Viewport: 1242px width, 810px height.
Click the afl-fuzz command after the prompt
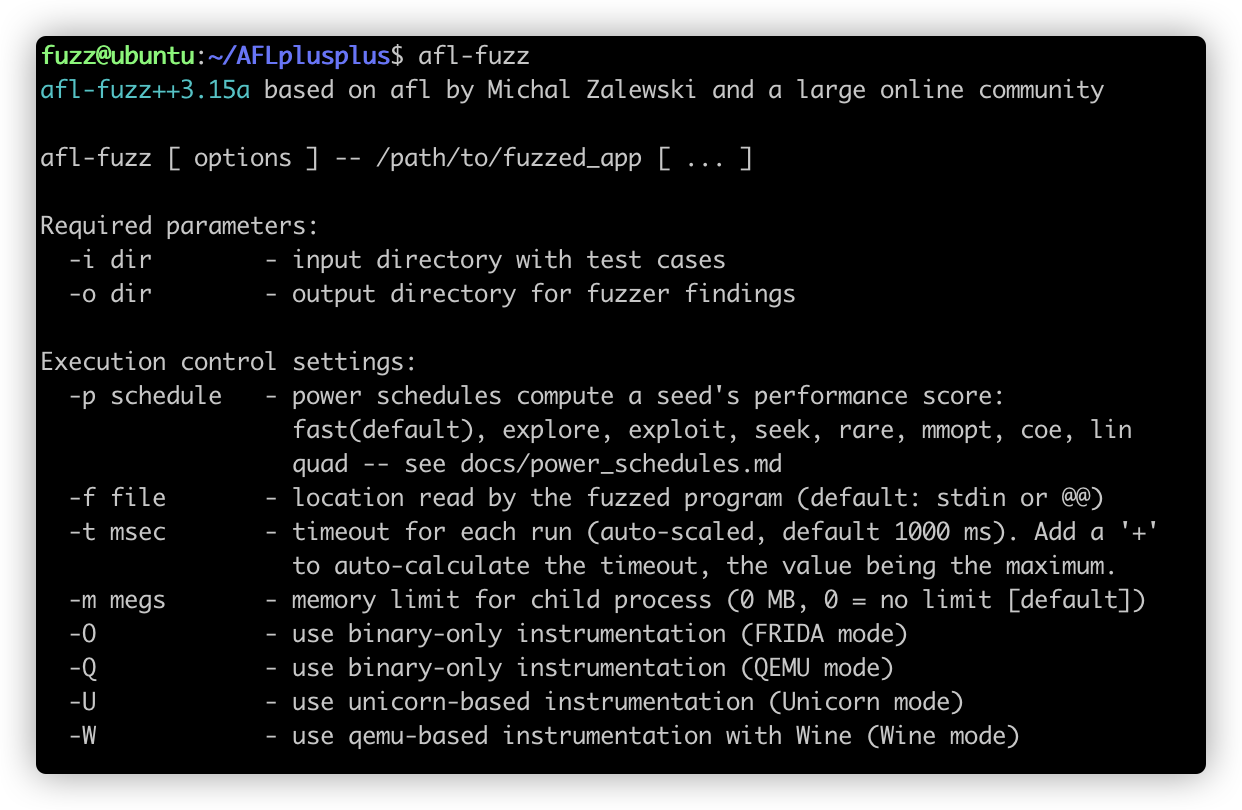[473, 56]
